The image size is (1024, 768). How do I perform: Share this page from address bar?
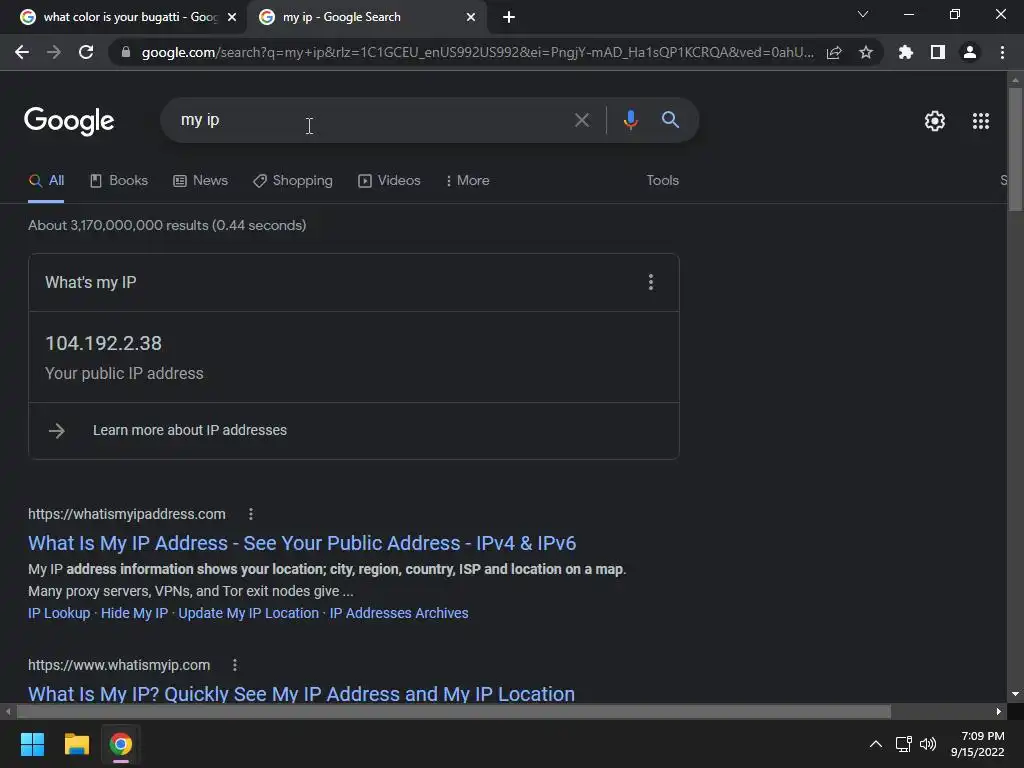[x=834, y=52]
